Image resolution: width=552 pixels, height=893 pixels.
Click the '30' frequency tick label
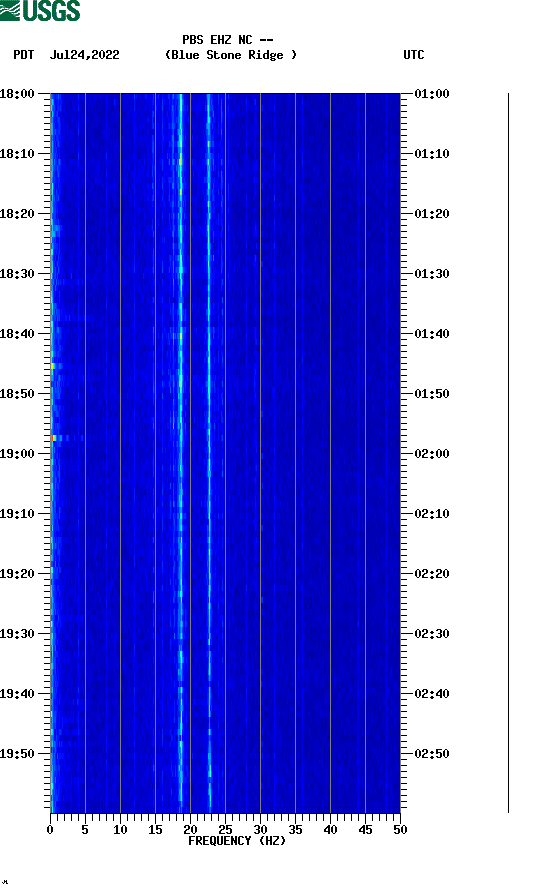260,830
